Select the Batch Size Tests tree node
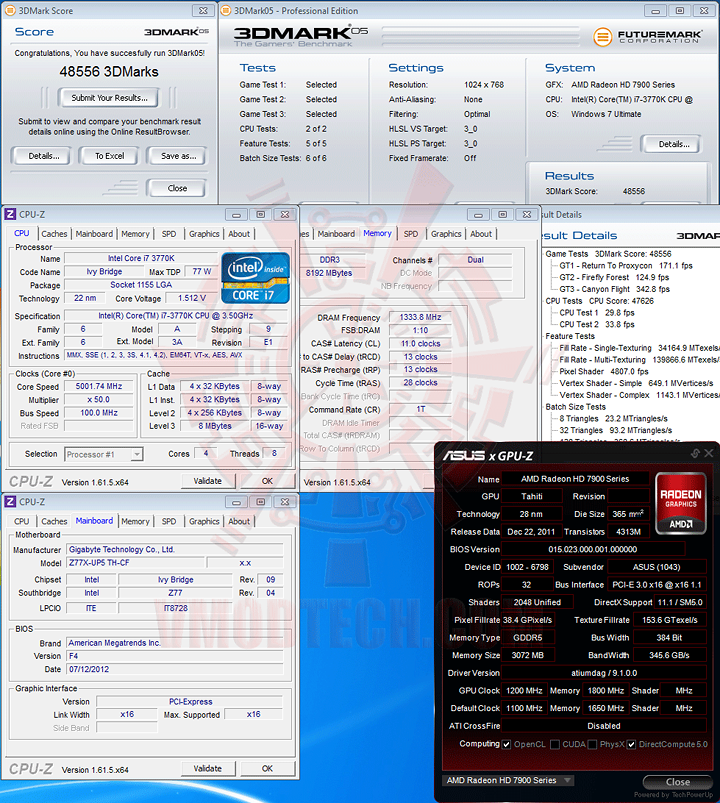This screenshot has width=720, height=803. (x=576, y=407)
